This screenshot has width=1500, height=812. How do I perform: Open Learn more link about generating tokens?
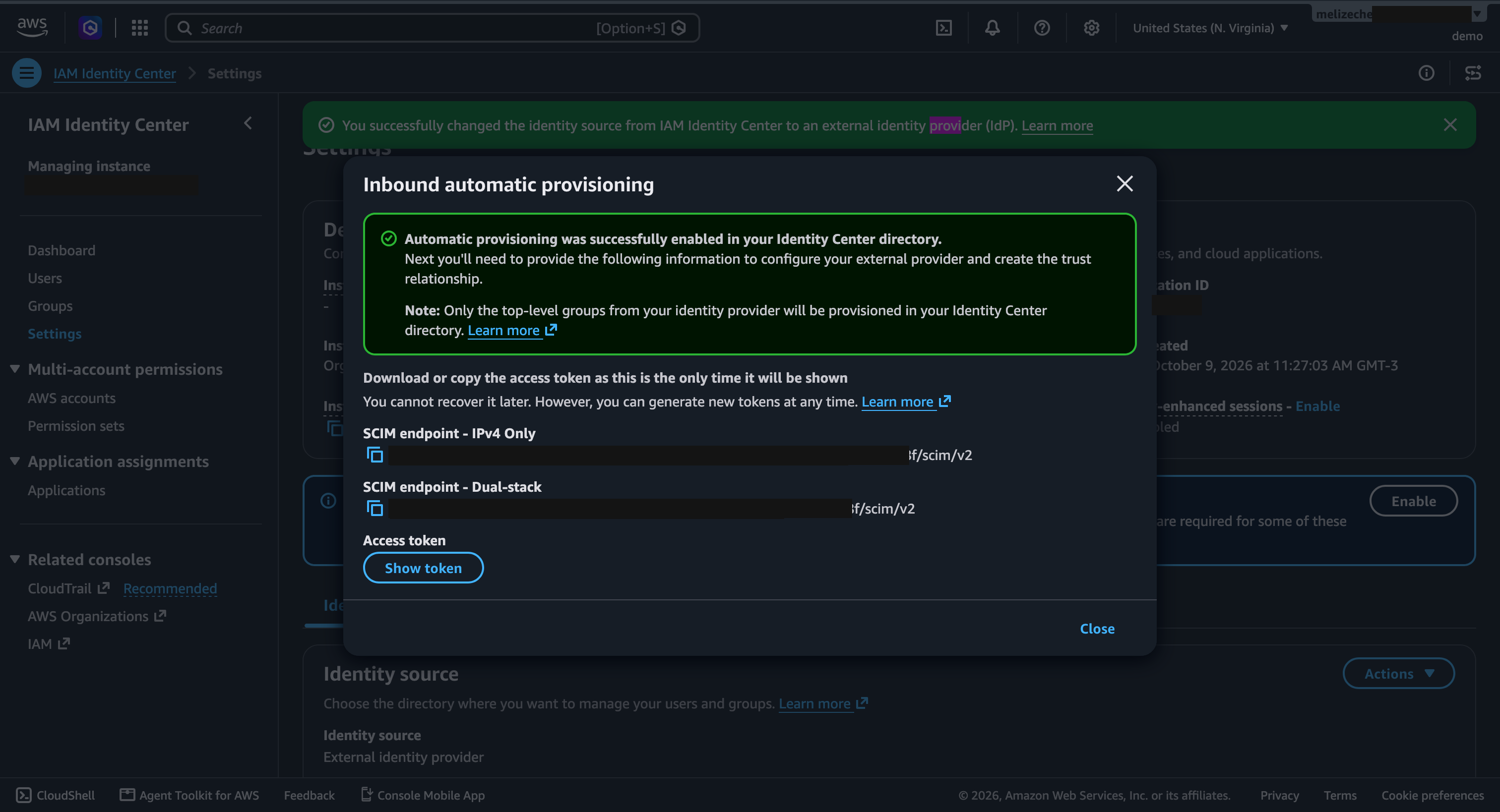(x=906, y=402)
